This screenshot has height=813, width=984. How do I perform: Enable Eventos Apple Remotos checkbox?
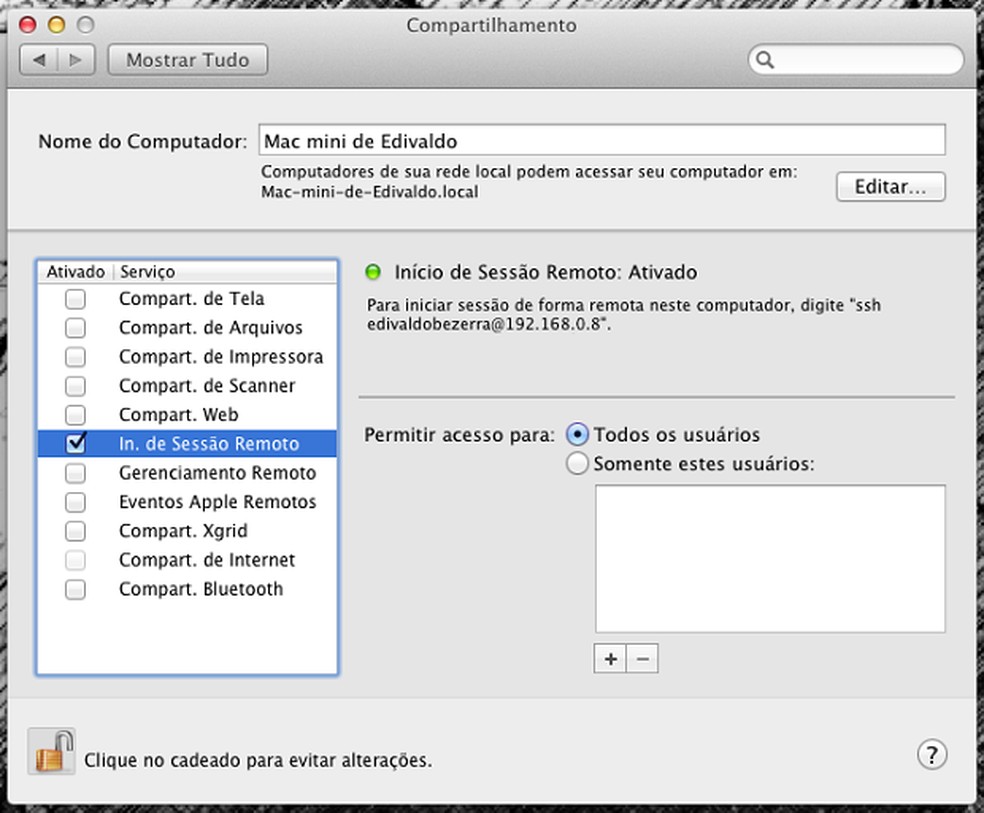pyautogui.click(x=75, y=502)
